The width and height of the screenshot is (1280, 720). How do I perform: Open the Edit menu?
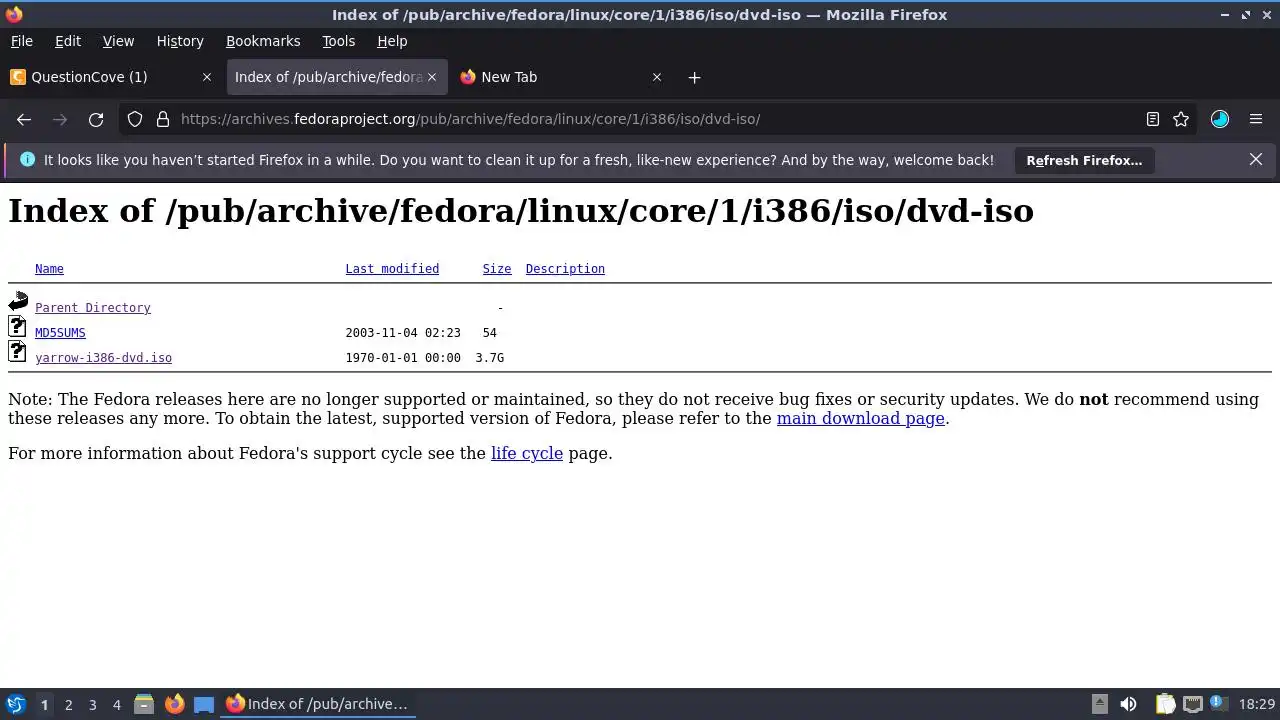[68, 41]
